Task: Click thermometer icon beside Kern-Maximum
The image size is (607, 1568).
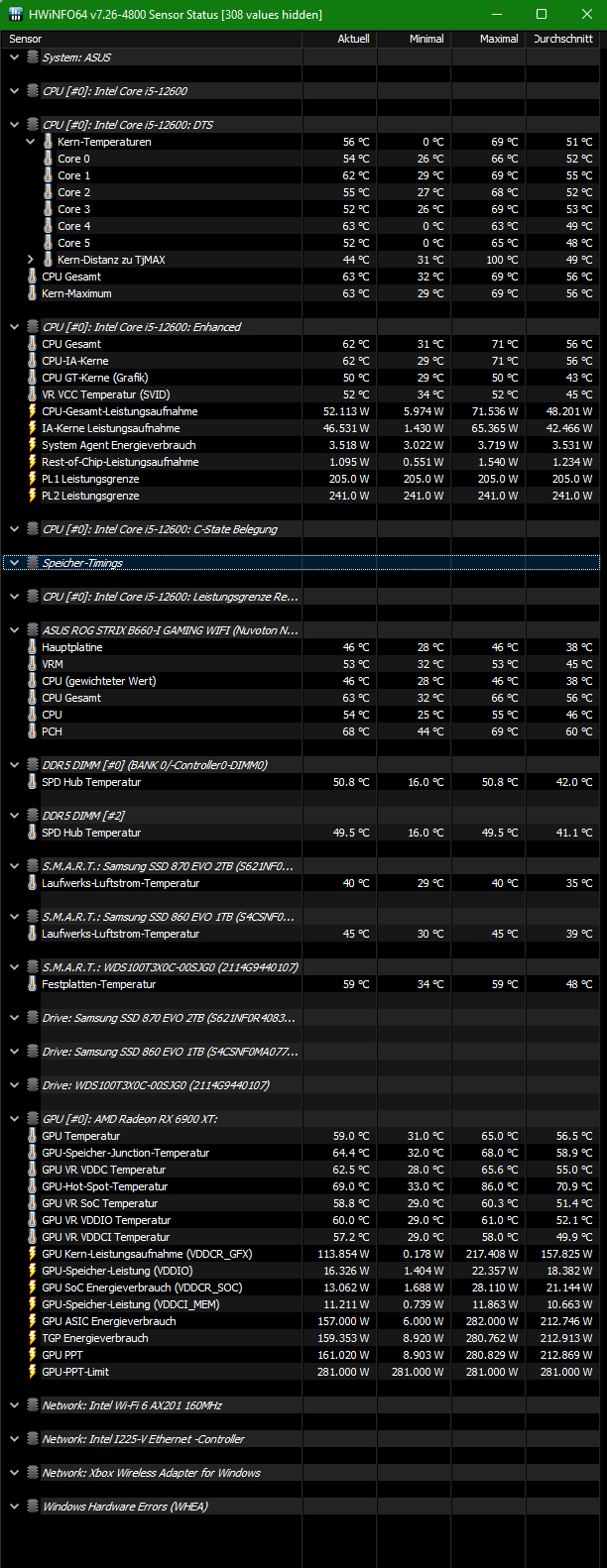Action: click(x=33, y=293)
